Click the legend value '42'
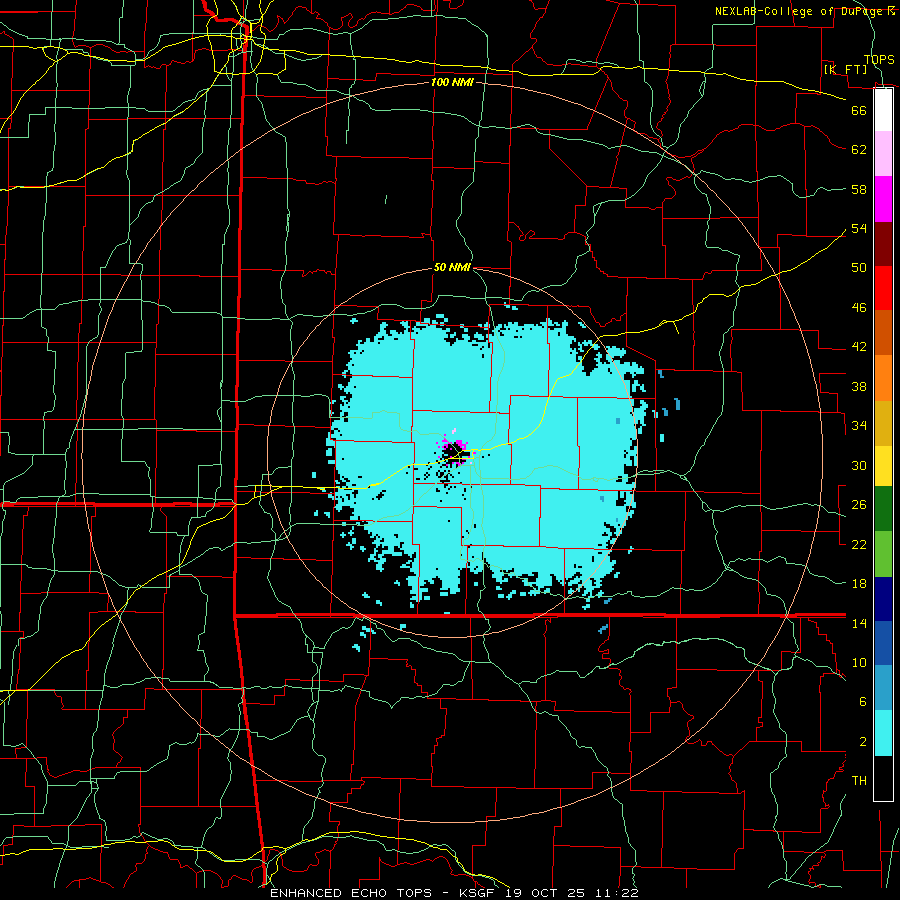Screen dimensions: 900x900 [859, 346]
